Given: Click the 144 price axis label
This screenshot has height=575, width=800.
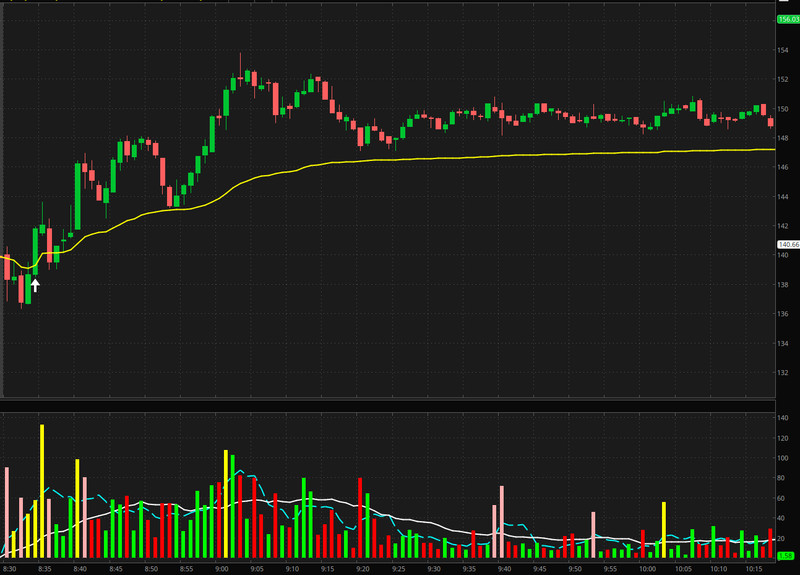Looking at the screenshot, I should pyautogui.click(x=783, y=196).
